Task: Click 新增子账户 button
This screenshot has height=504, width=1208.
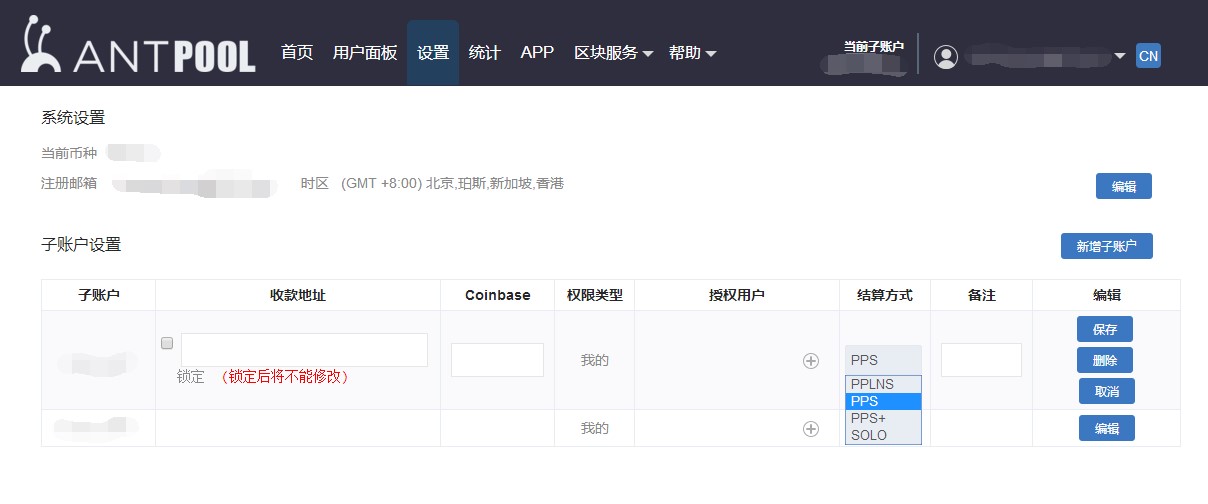Action: (x=1106, y=246)
